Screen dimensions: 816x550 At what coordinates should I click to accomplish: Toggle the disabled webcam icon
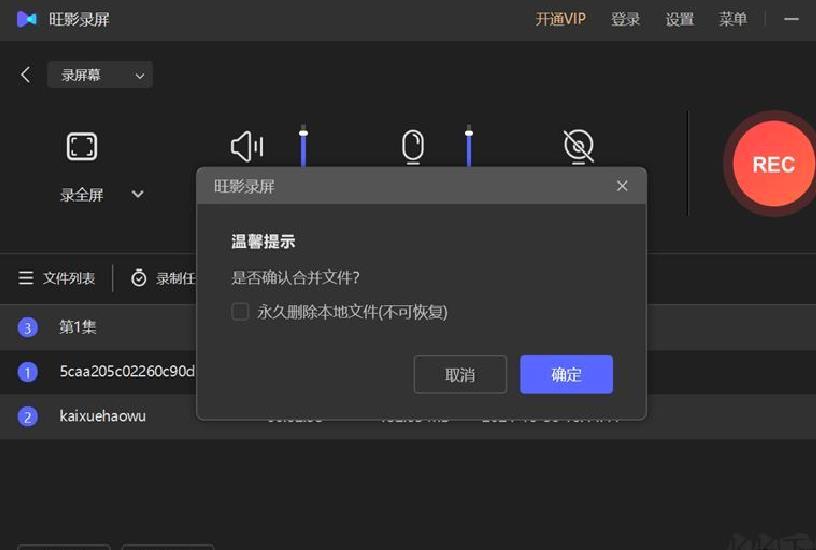pyautogui.click(x=579, y=147)
